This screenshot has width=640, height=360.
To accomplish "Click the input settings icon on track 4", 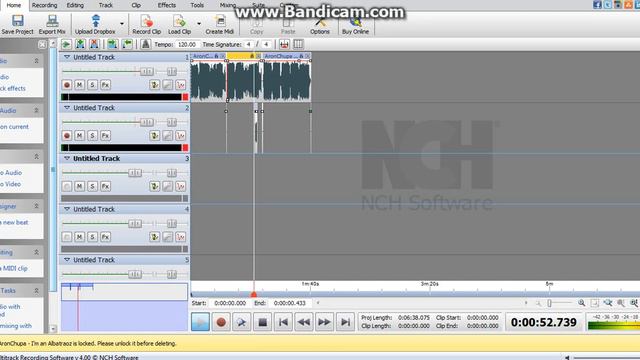I will coord(154,237).
